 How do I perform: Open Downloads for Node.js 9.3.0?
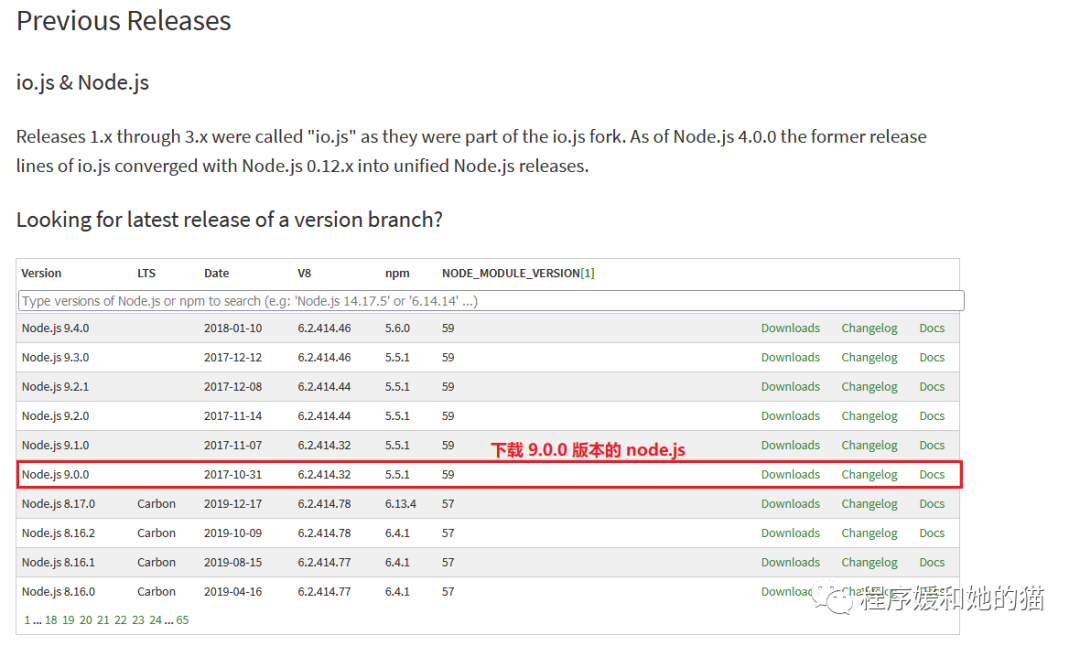click(x=790, y=357)
